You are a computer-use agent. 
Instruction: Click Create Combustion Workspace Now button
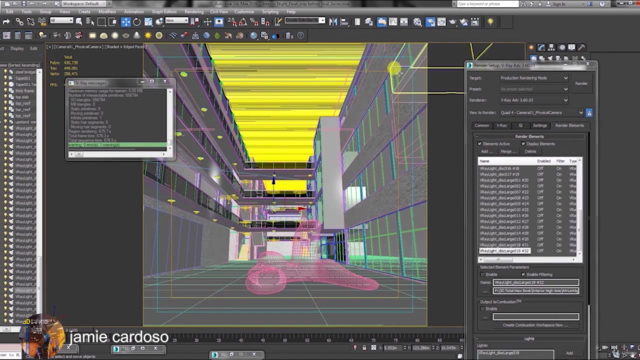point(535,325)
